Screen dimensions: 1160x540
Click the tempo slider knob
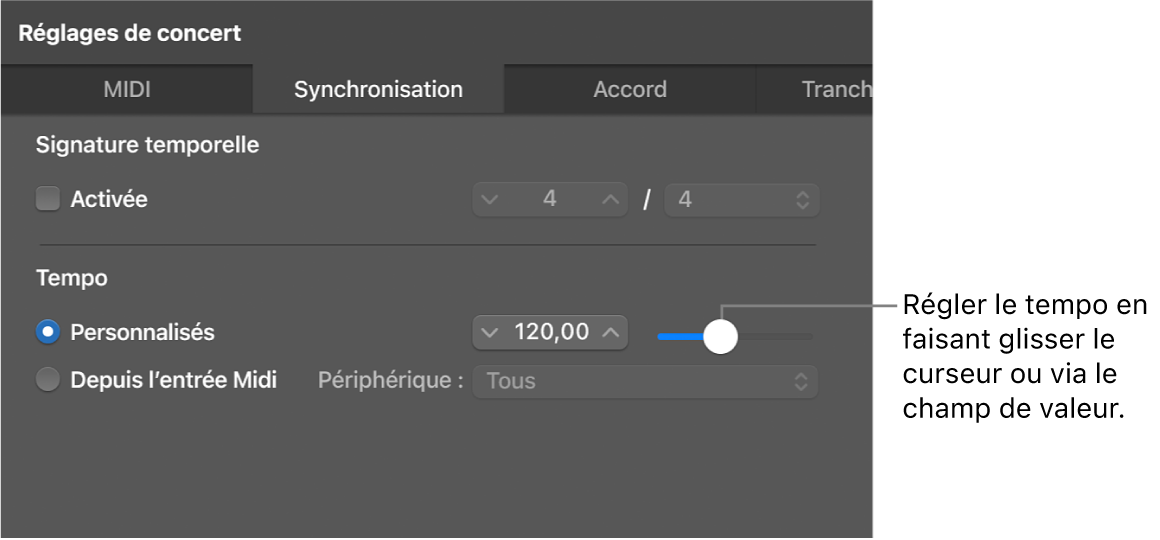tap(720, 336)
